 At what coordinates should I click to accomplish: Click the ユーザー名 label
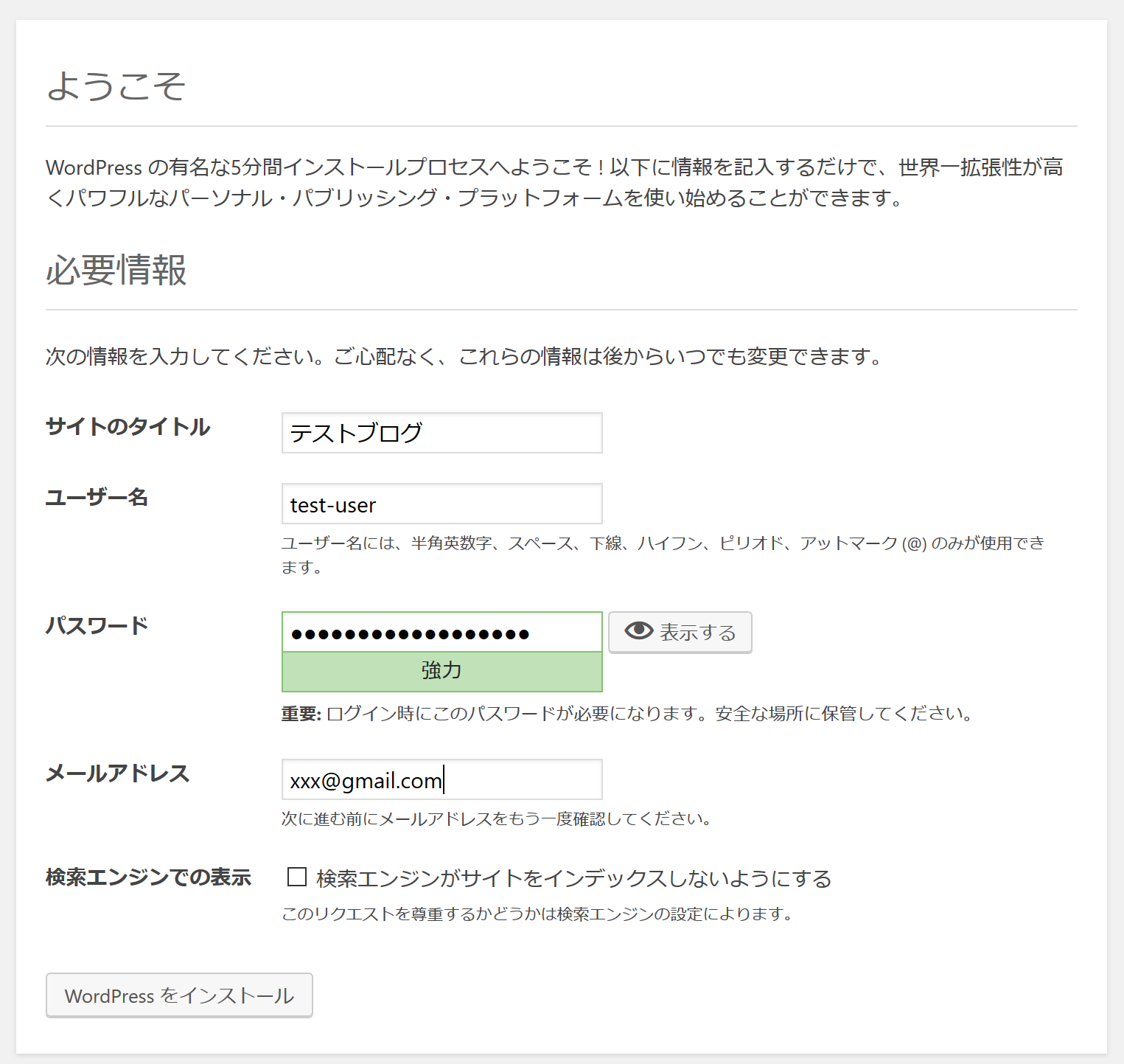(97, 498)
